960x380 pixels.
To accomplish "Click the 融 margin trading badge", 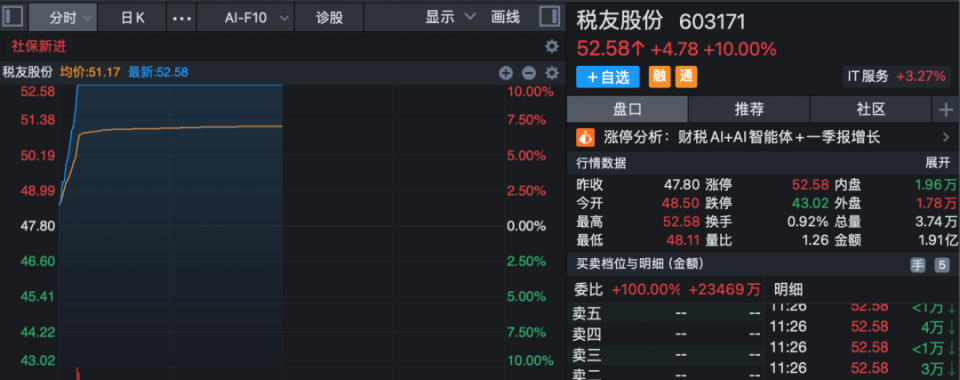I will tap(659, 76).
